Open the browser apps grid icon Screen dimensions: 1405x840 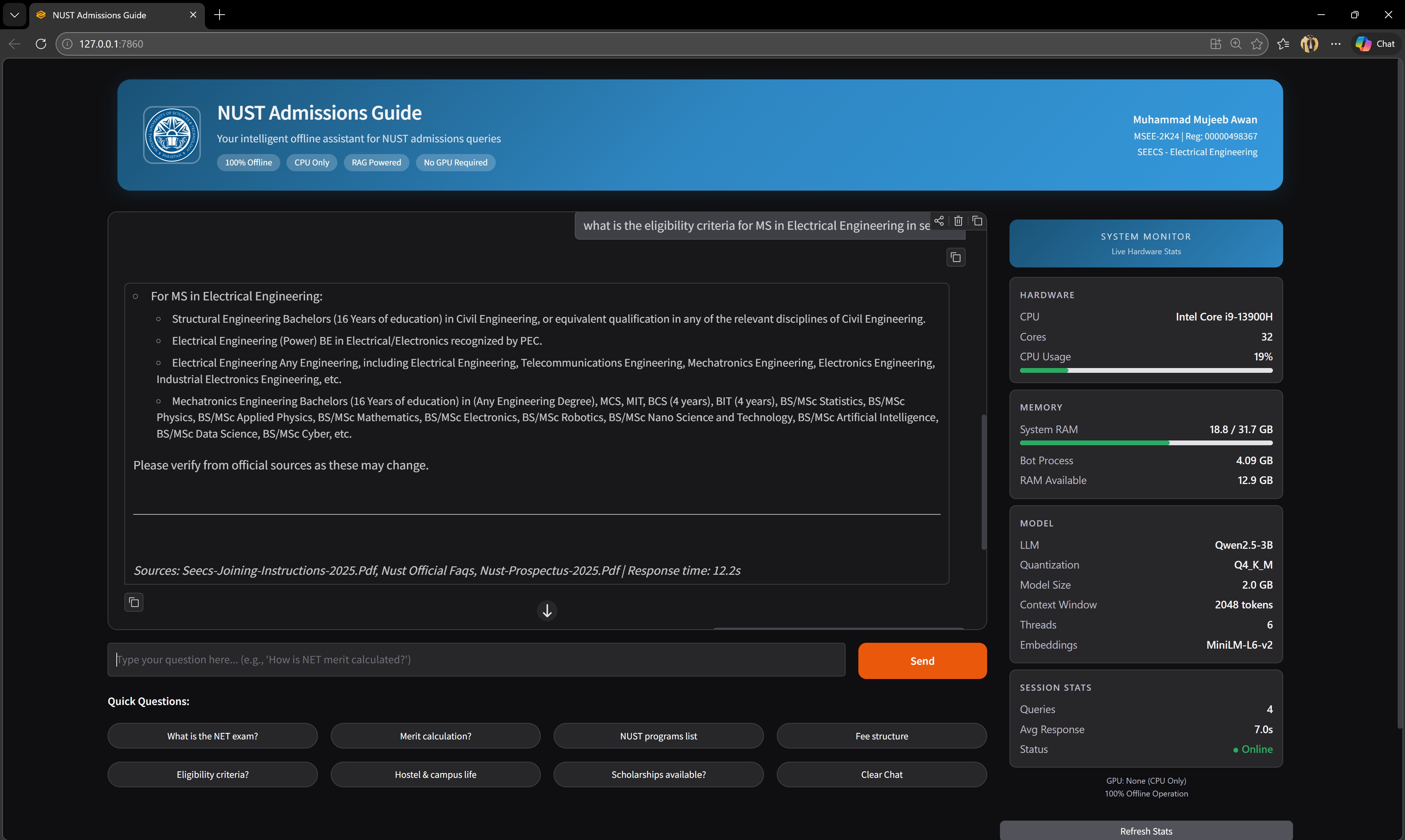tap(1215, 44)
